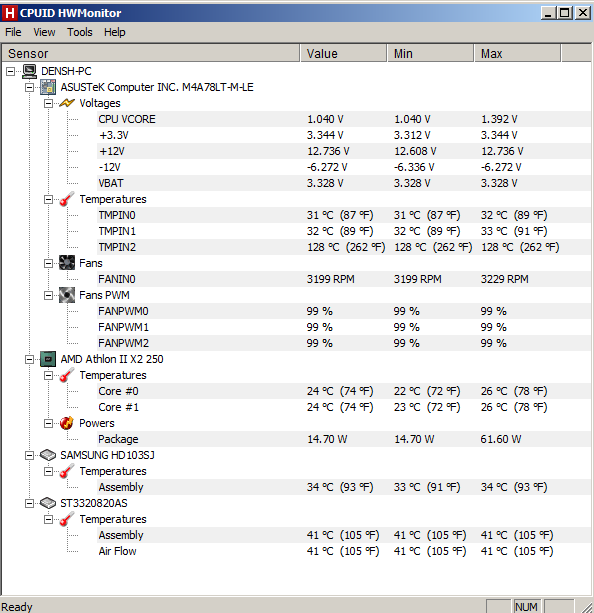Select the Core #1 temperature row
The height and width of the screenshot is (613, 594).
tap(344, 407)
